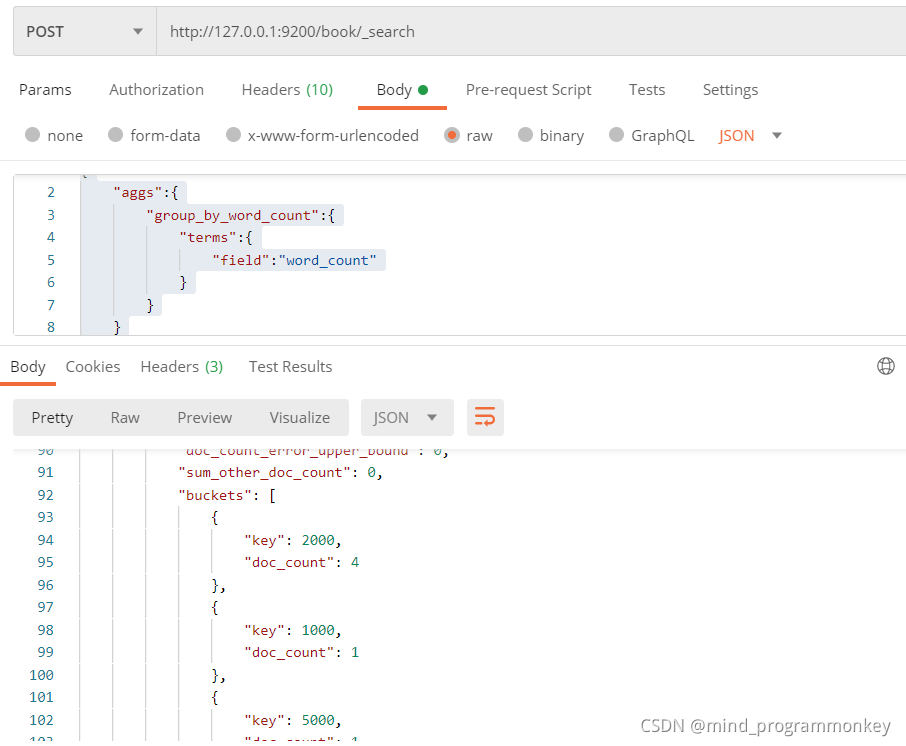Choose x-www-form-urlencoded body type
Screen dimensions: 906x746
(x=233, y=135)
